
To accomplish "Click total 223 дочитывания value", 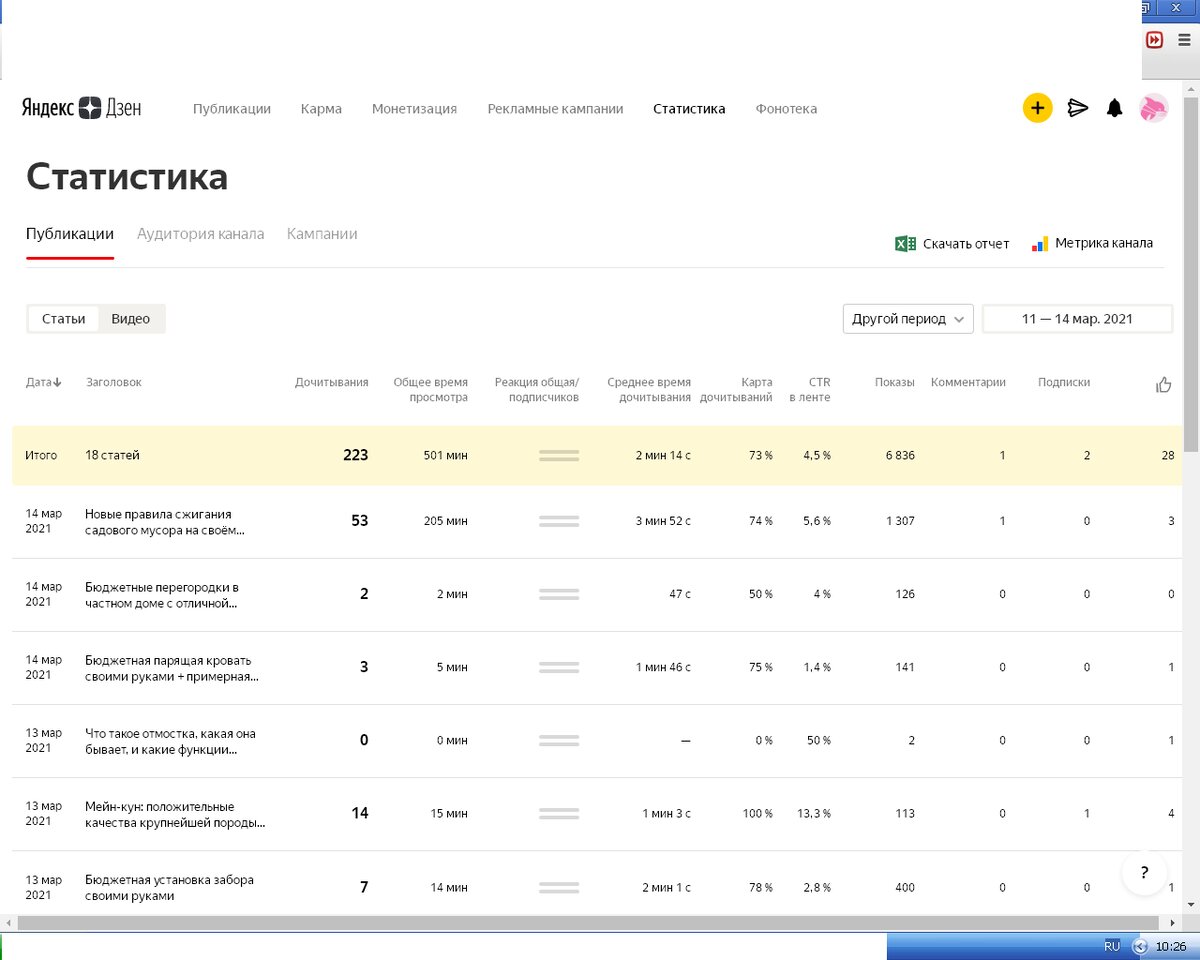I will coord(355,455).
